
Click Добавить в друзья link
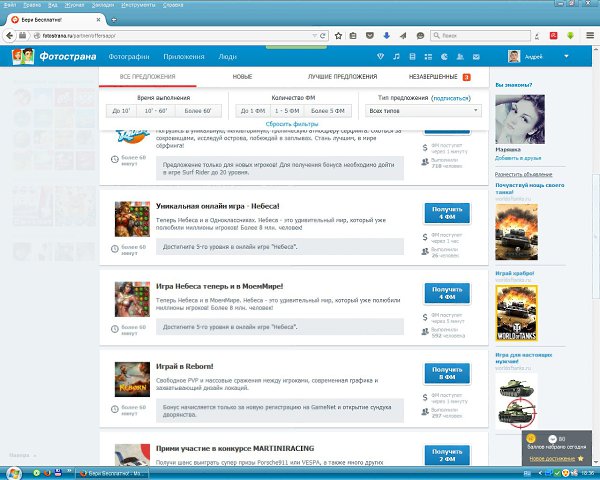click(x=518, y=158)
